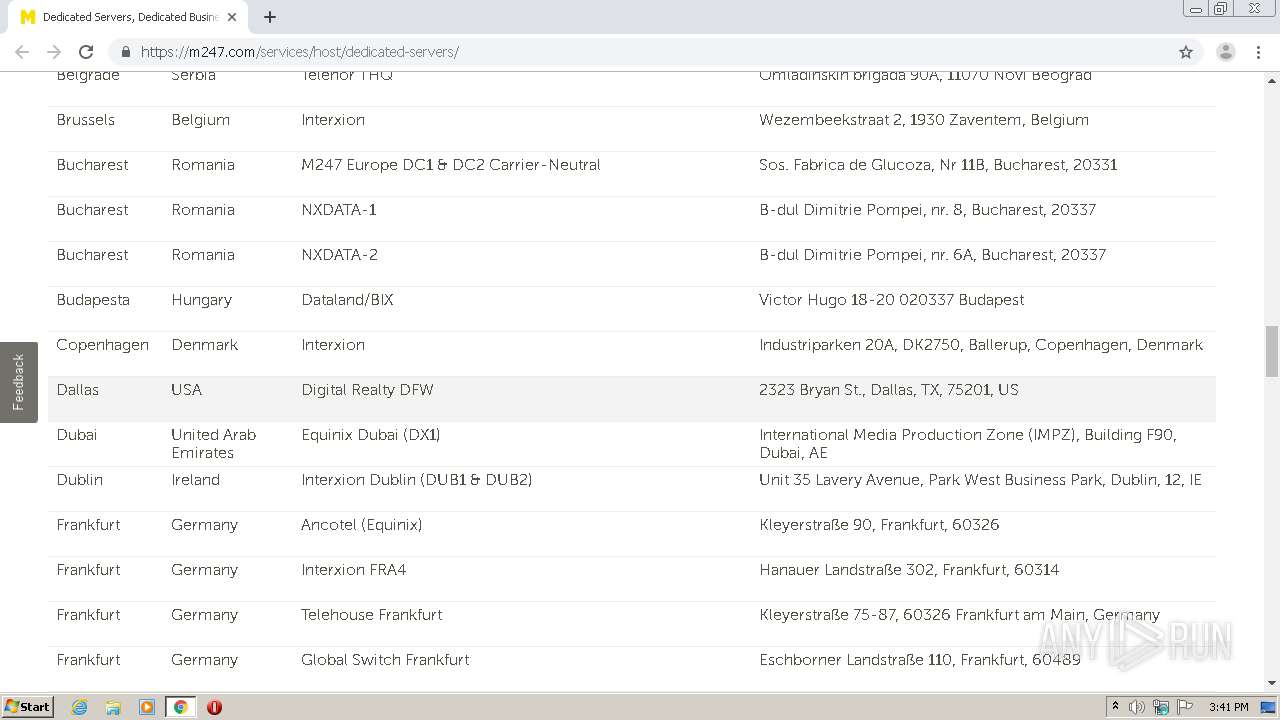The width and height of the screenshot is (1280, 720).
Task: Open the red antivirus taskbar icon
Action: [214, 707]
